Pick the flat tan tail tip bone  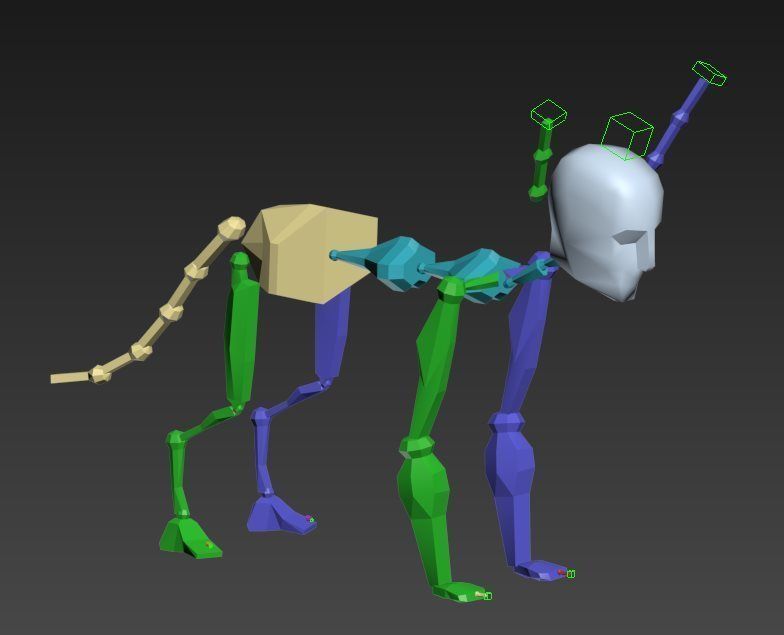[x=70, y=378]
